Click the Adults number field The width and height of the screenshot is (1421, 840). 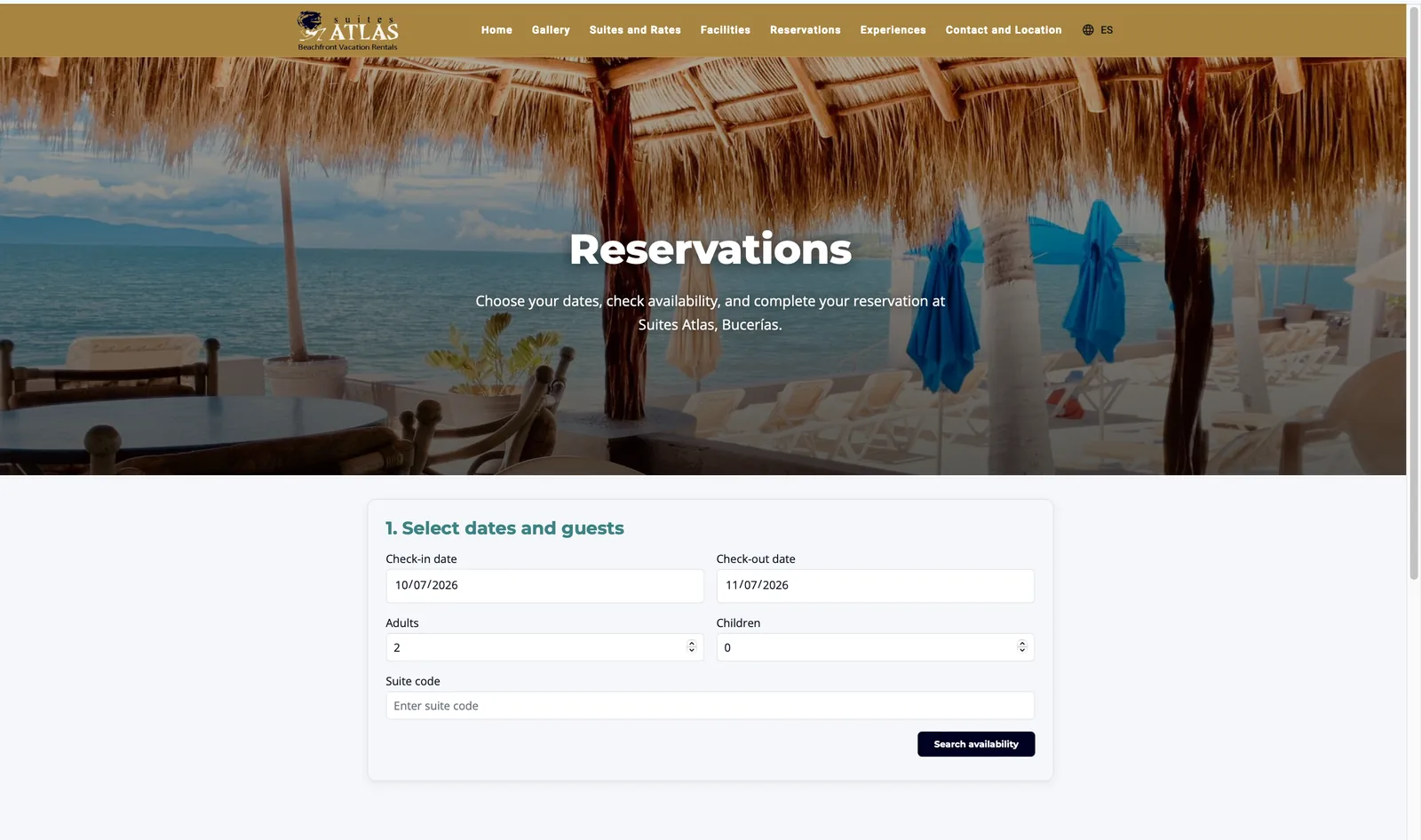(x=544, y=647)
